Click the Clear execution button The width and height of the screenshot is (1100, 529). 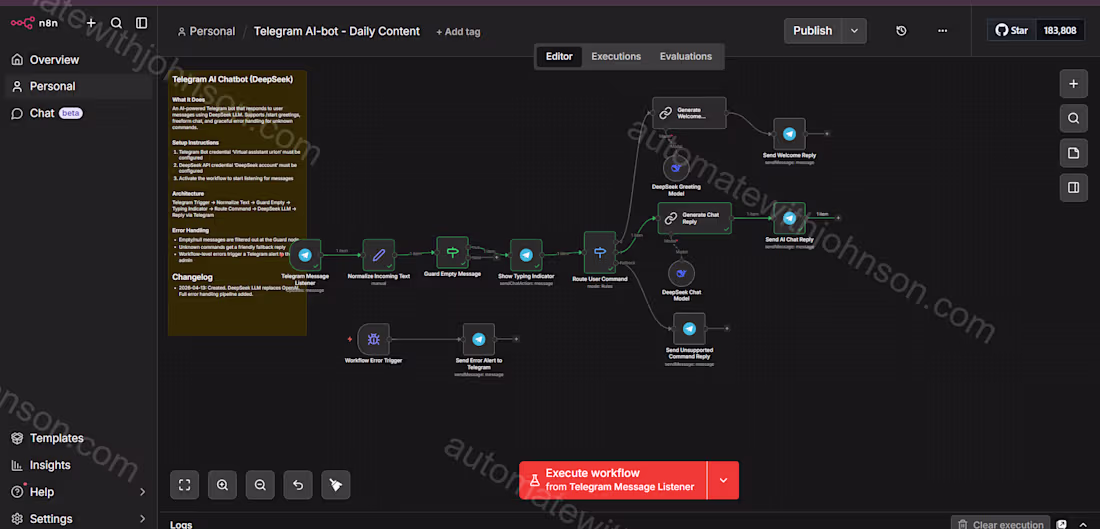[x=1000, y=524]
